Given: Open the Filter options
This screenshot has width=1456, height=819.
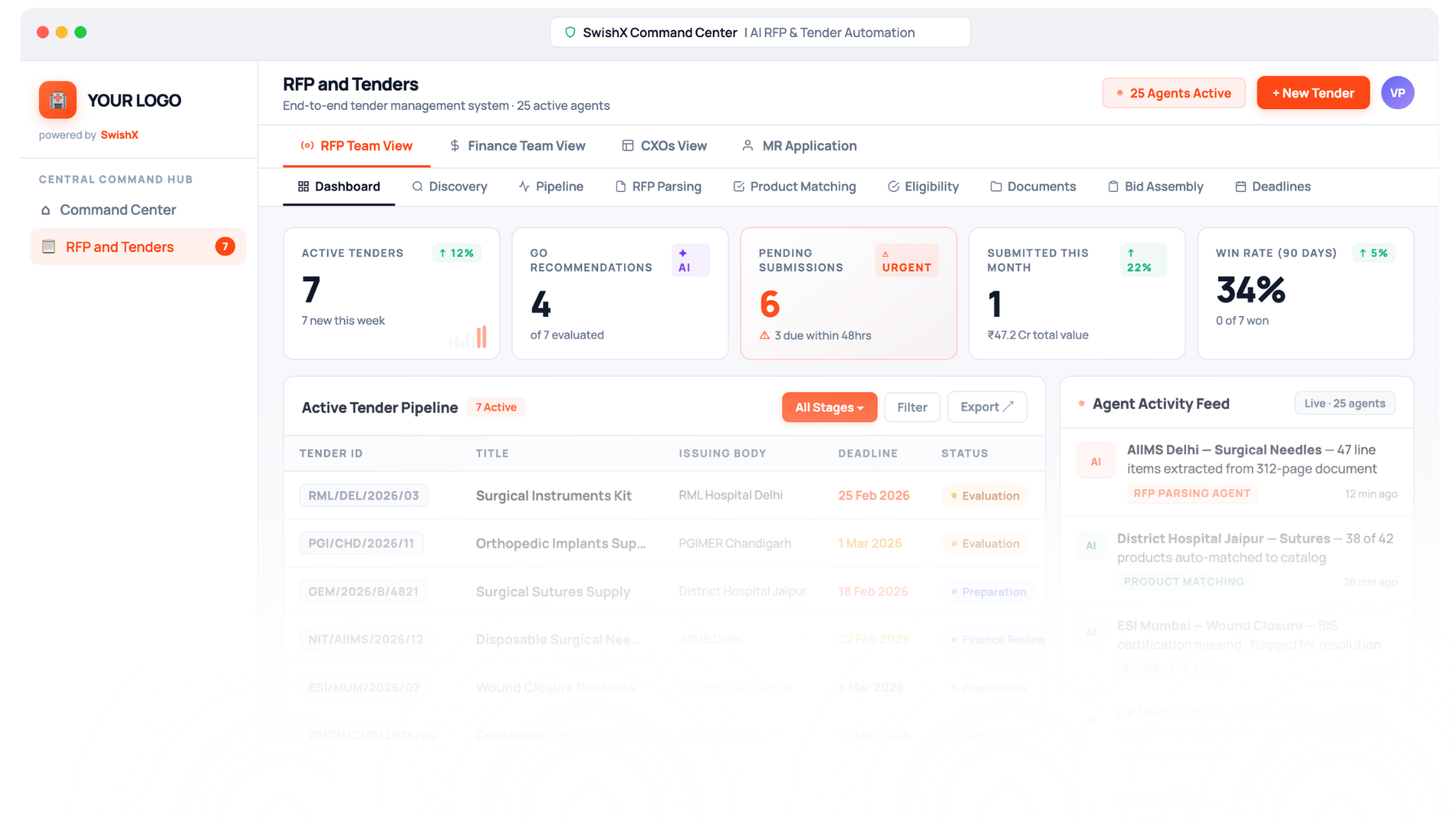Looking at the screenshot, I should [x=912, y=407].
